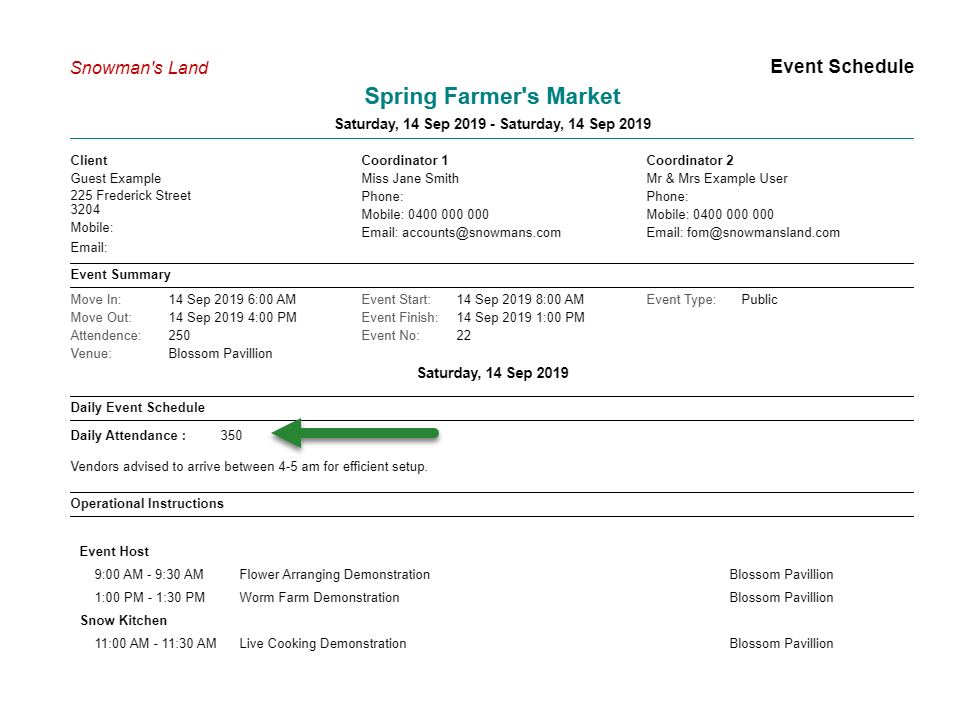Screen dimensions: 957x704
Task: Click the fom@snowmansland.com email
Action: 763,233
